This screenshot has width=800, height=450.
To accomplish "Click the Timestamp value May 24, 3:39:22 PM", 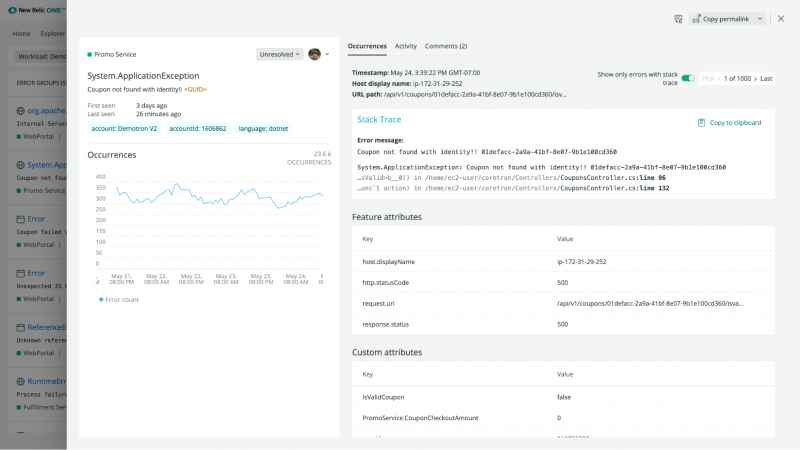I will pyautogui.click(x=435, y=73).
